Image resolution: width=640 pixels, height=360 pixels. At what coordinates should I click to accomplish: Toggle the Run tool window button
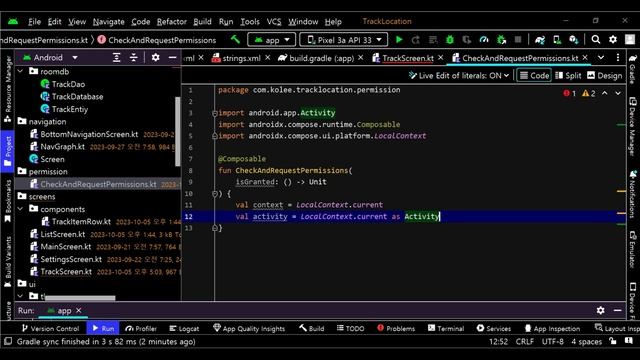pos(103,328)
